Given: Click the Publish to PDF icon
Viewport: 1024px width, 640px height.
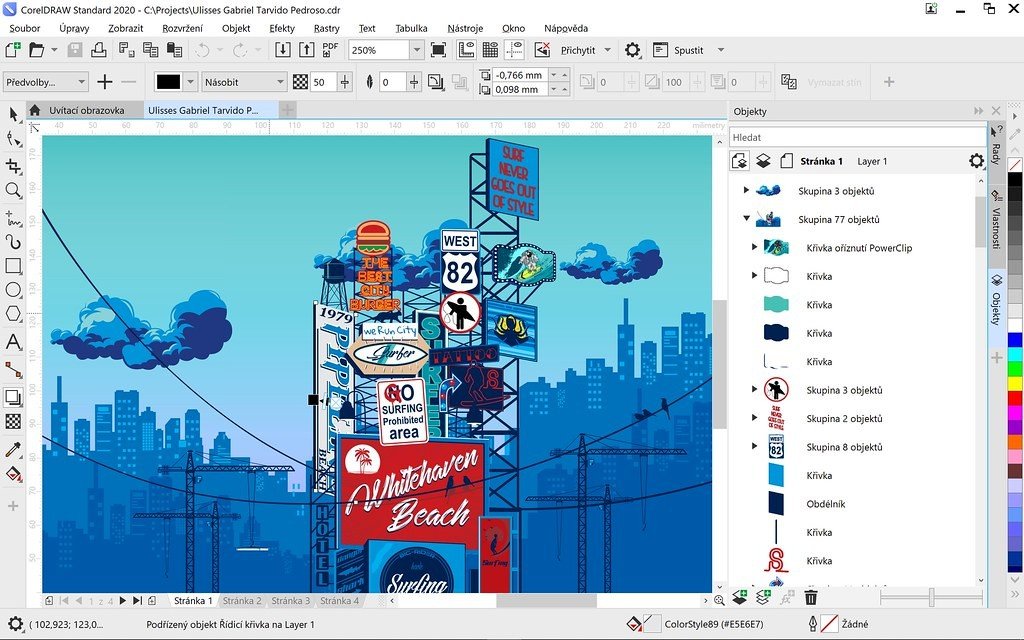Looking at the screenshot, I should click(x=330, y=50).
